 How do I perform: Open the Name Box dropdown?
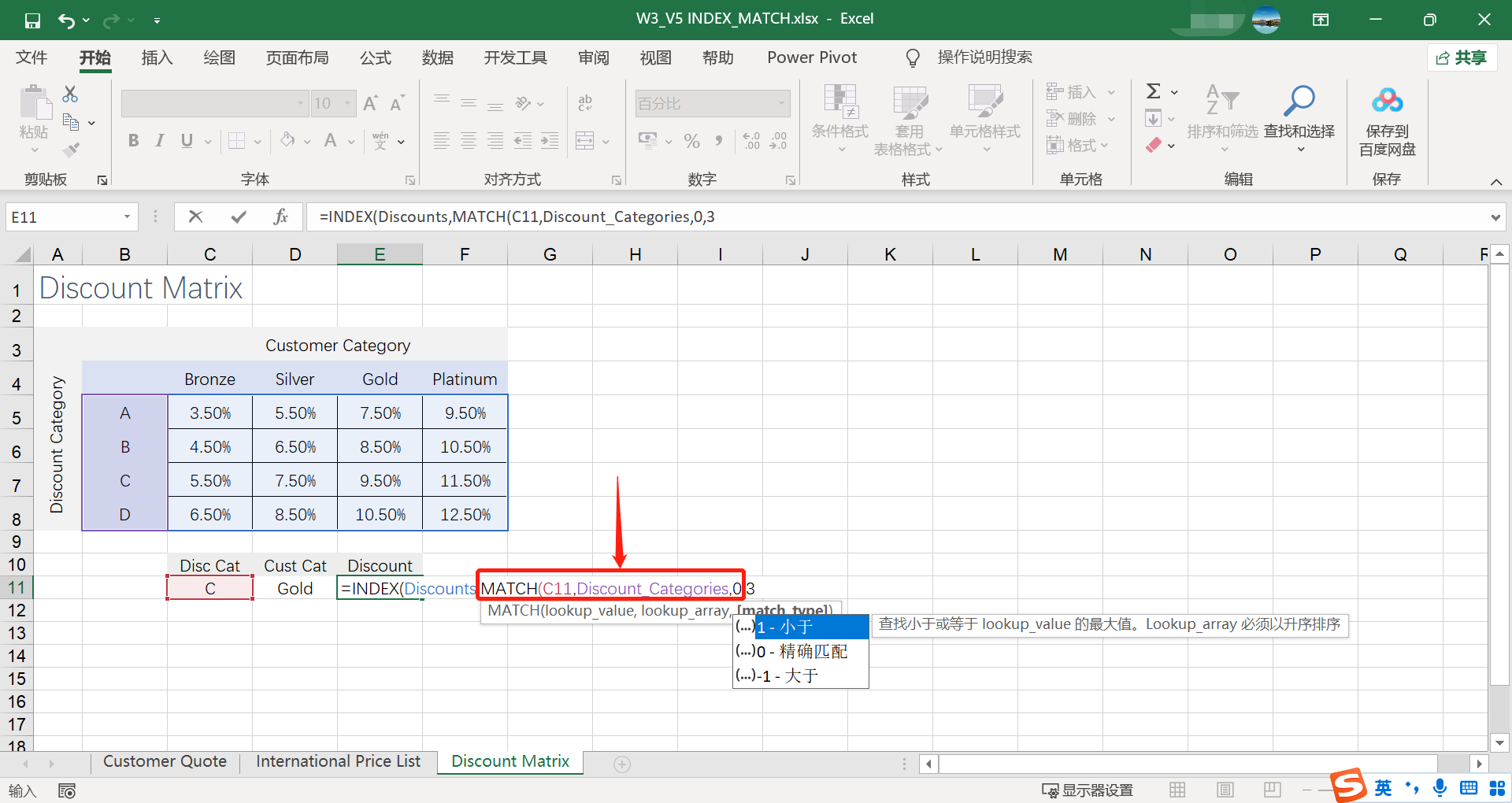pos(127,216)
